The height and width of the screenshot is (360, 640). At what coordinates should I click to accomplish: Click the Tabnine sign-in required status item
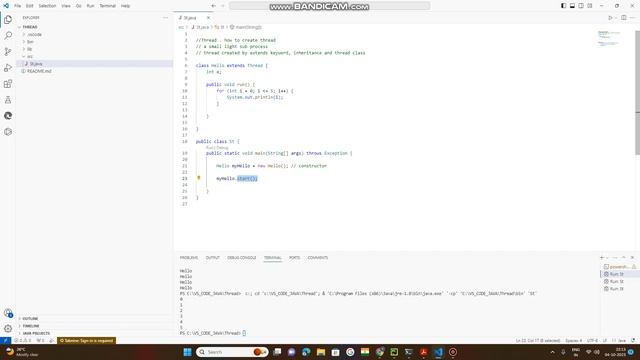pos(87,340)
